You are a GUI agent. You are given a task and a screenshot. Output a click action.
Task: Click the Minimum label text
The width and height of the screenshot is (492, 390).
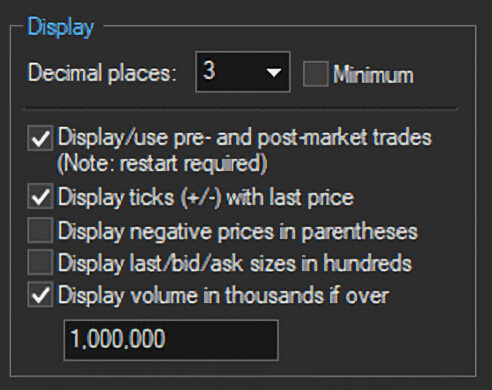pos(373,74)
